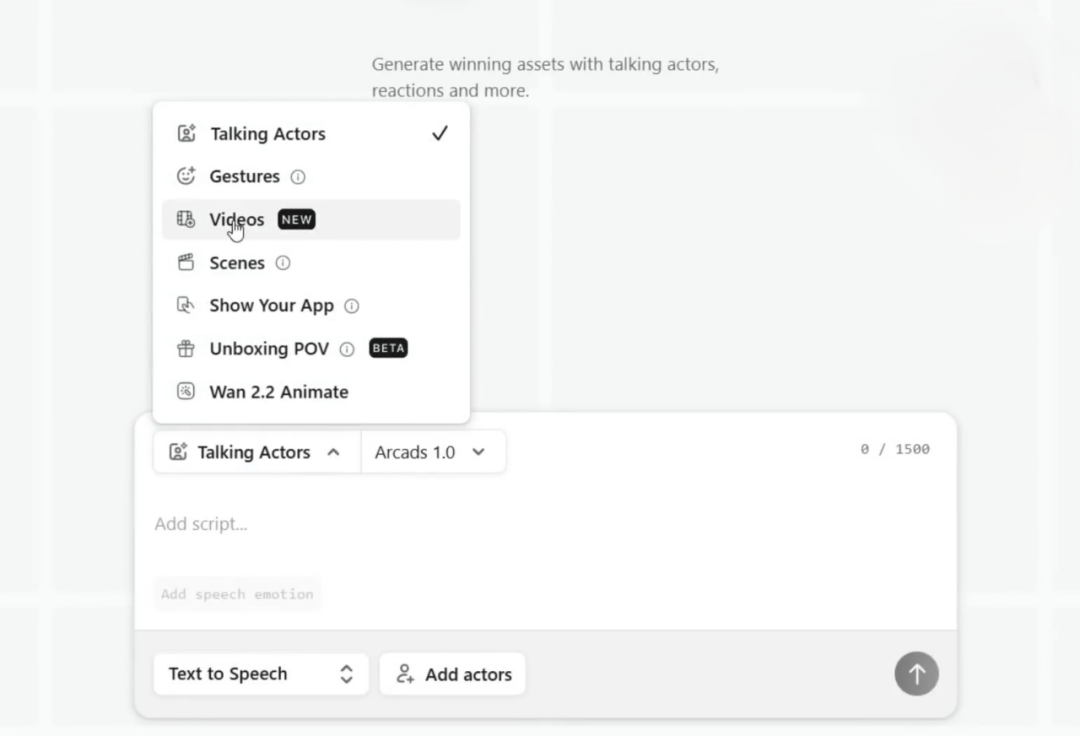Select Videos from the mode menu
This screenshot has width=1080, height=736.
pyautogui.click(x=237, y=219)
